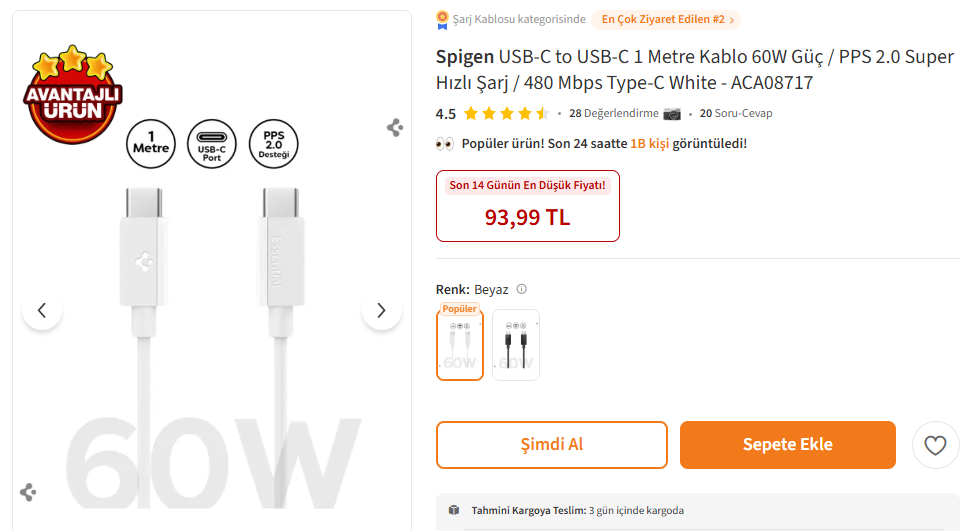Click the eyes emoji beside Popüler ürün
This screenshot has width=972, height=531.
[445, 143]
